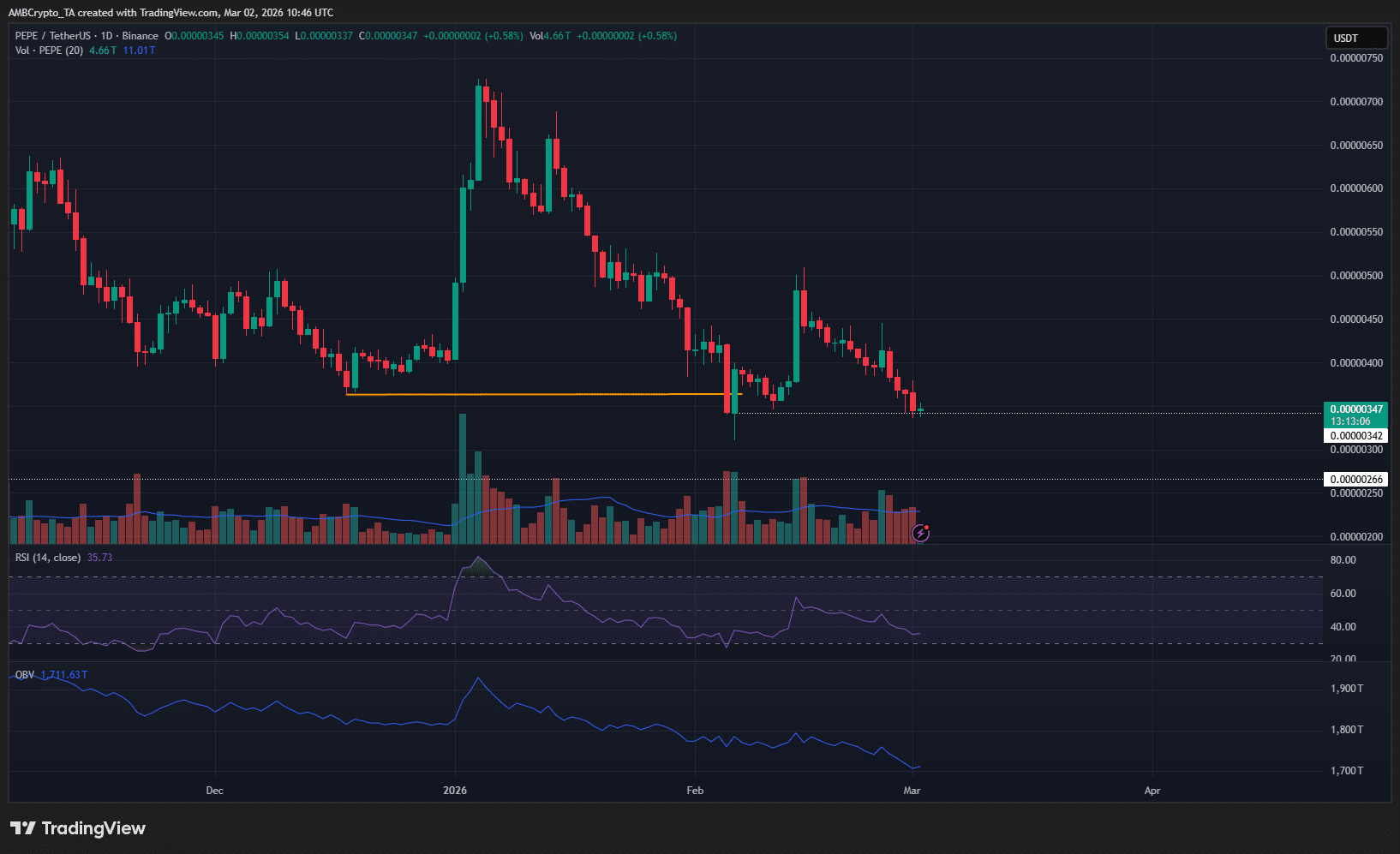Open the USDT currency selector
The width and height of the screenshot is (1400, 854).
pos(1355,38)
